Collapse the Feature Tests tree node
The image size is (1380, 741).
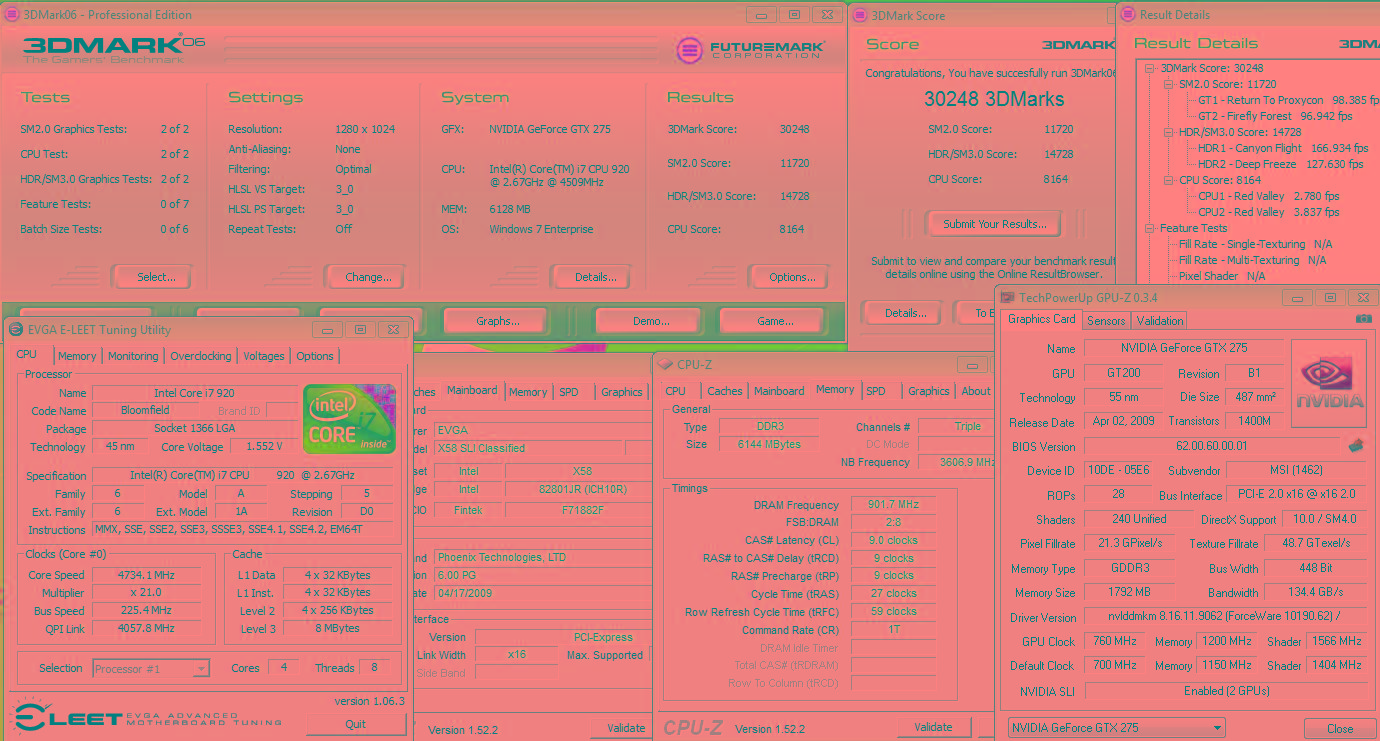coord(1150,228)
